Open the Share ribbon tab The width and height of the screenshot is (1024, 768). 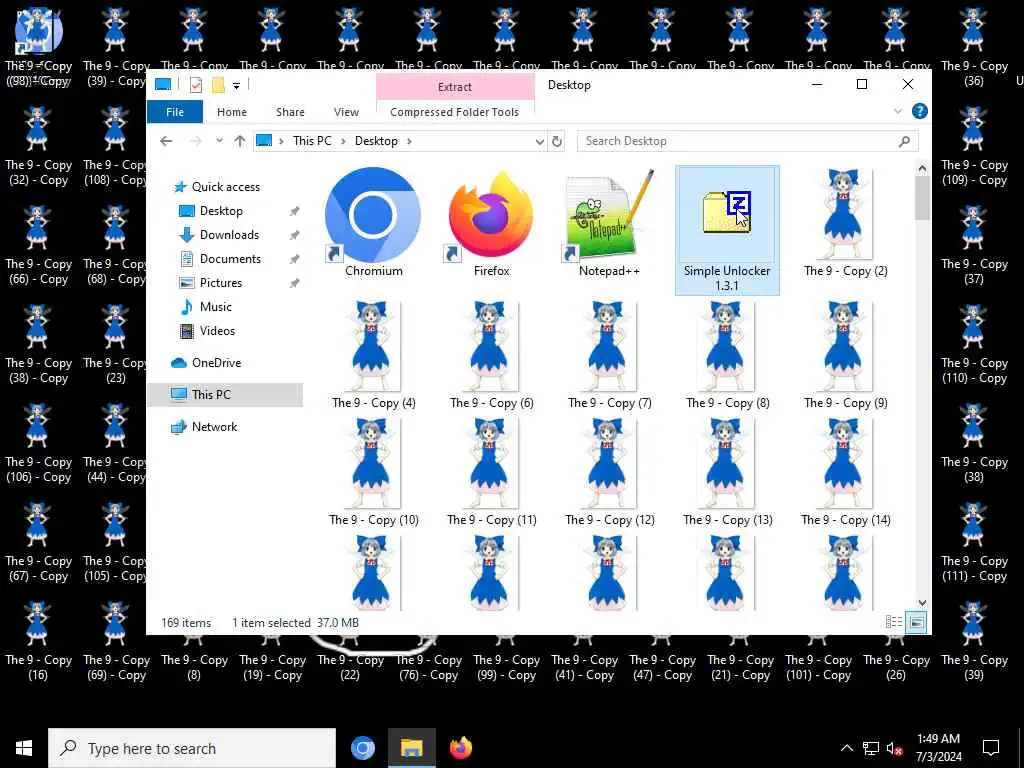pos(290,112)
